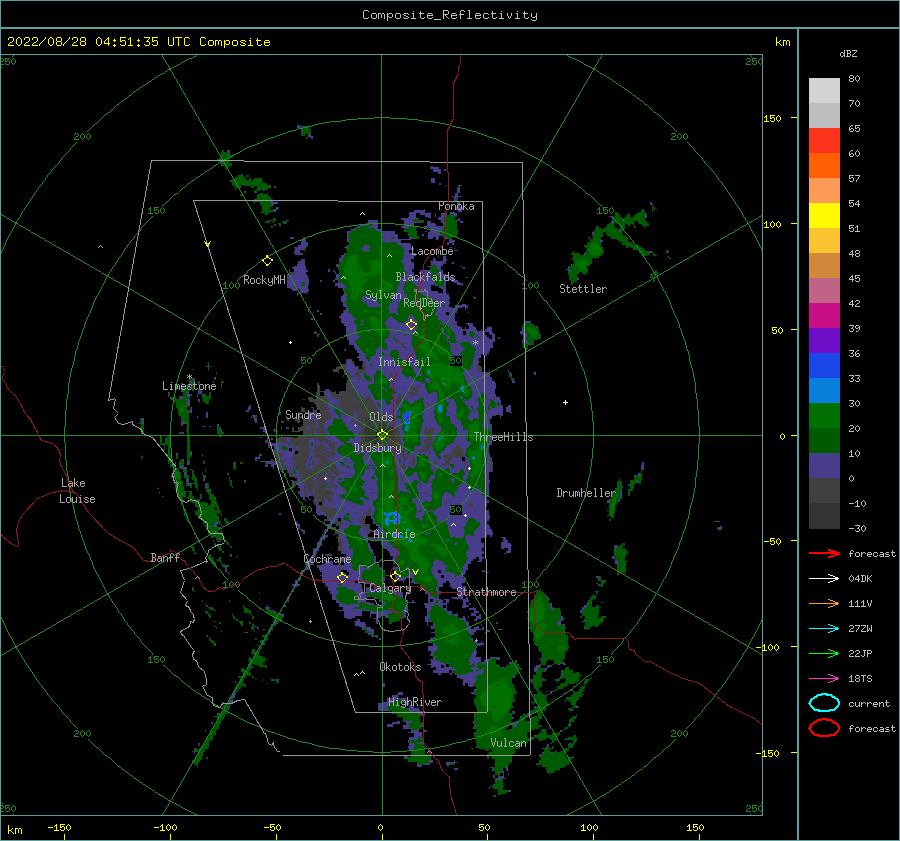
Task: Click the Lake Louise label
Action: 77,491
